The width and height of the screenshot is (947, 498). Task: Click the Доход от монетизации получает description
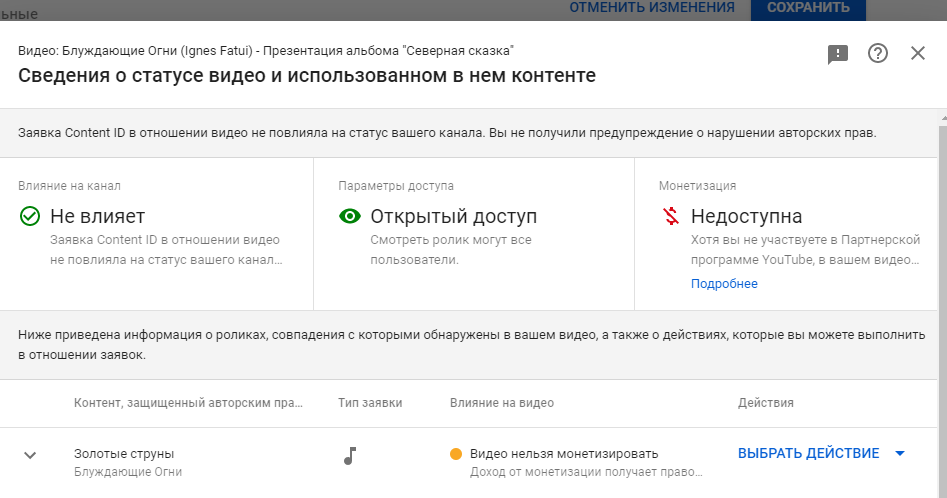point(586,472)
